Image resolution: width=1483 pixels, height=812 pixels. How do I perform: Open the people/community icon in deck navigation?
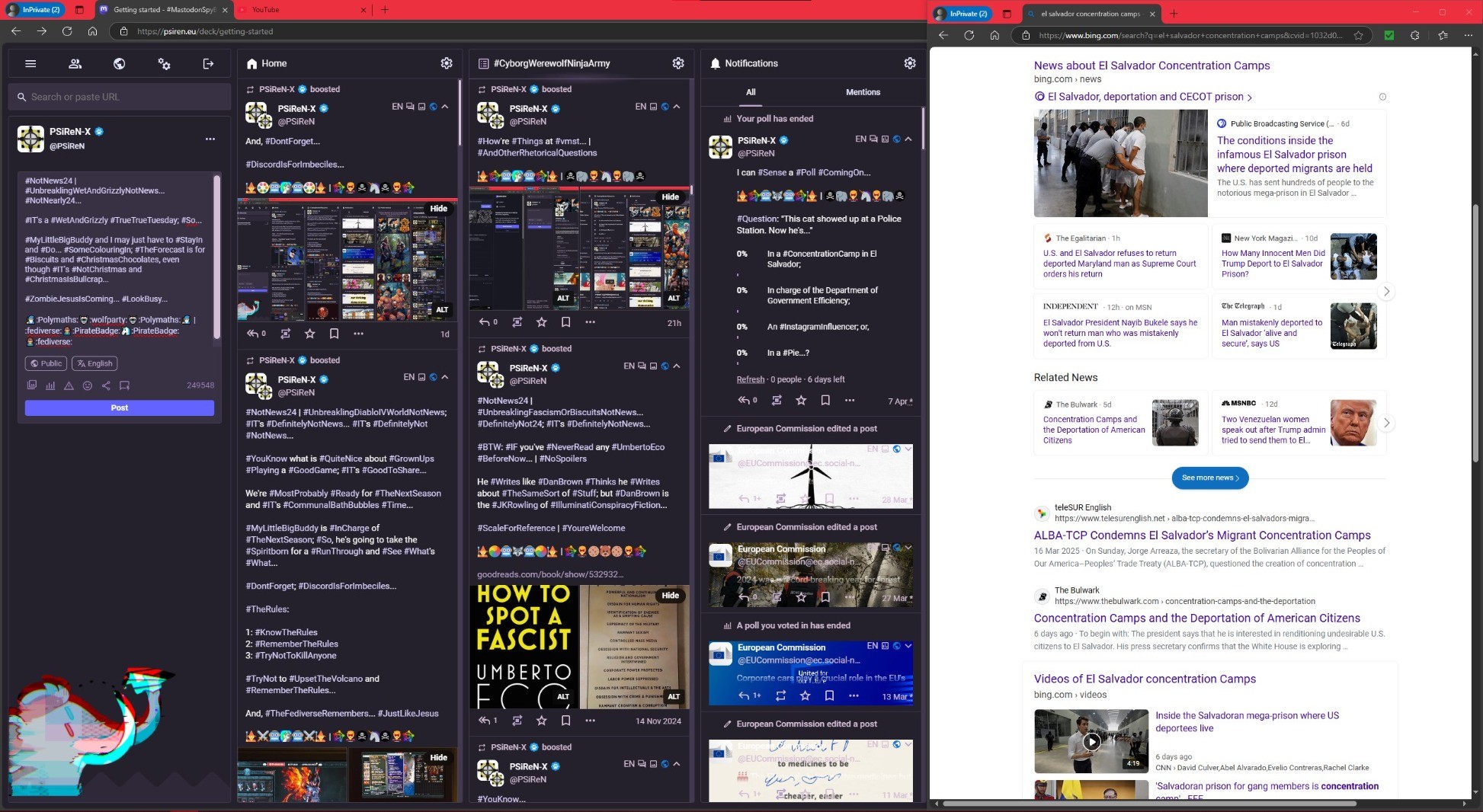[75, 64]
